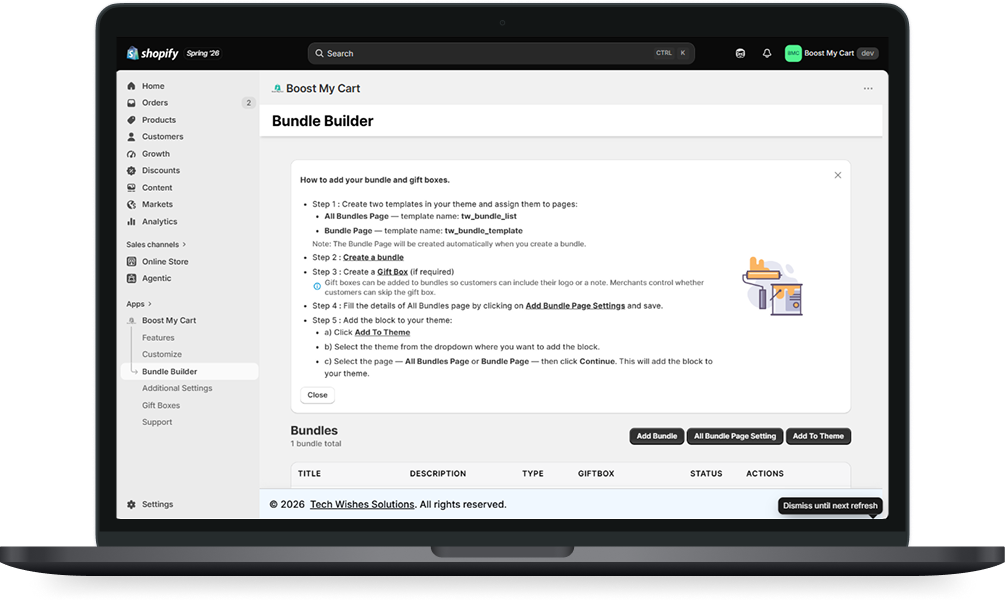Viewport: 1005px width, 603px height.
Task: Click the Spring '26 edition label
Action: point(203,53)
